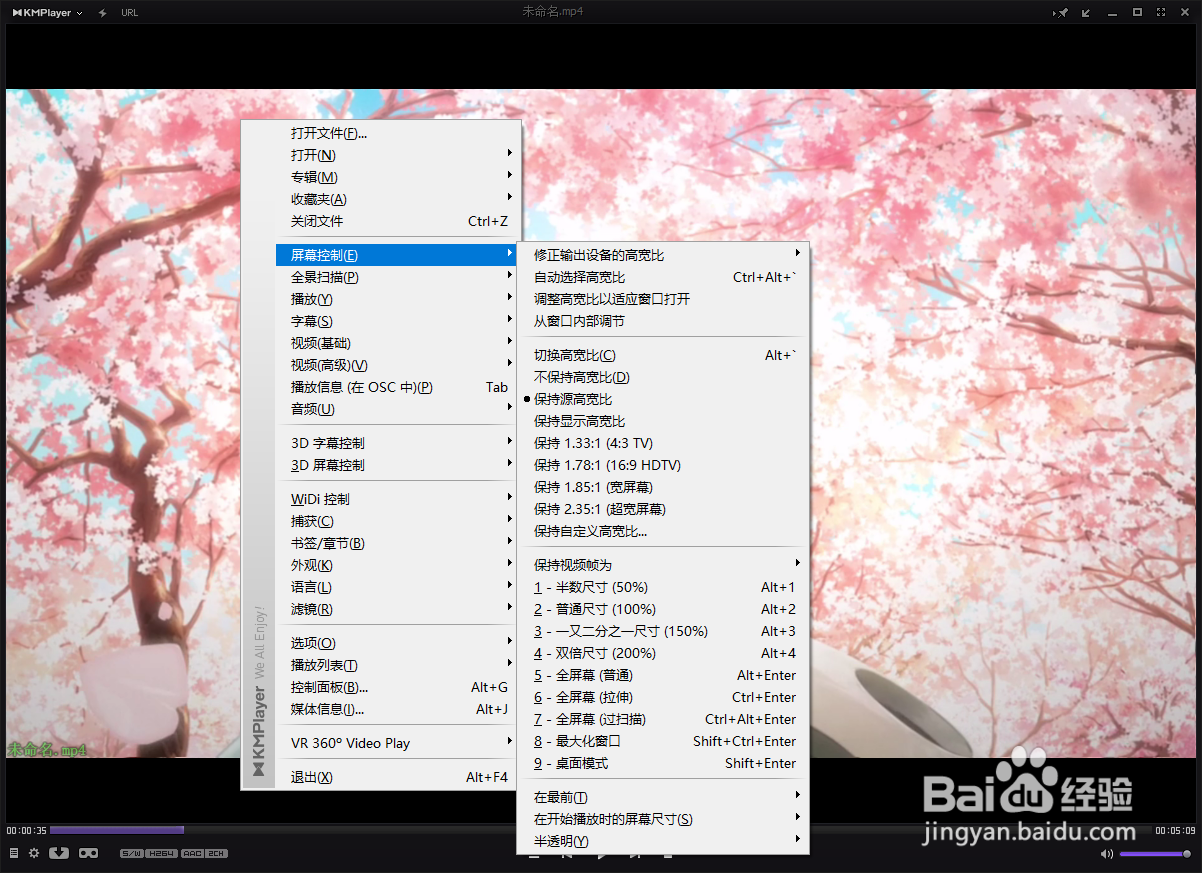Click the VR goggles icon
This screenshot has width=1202, height=873.
point(88,853)
